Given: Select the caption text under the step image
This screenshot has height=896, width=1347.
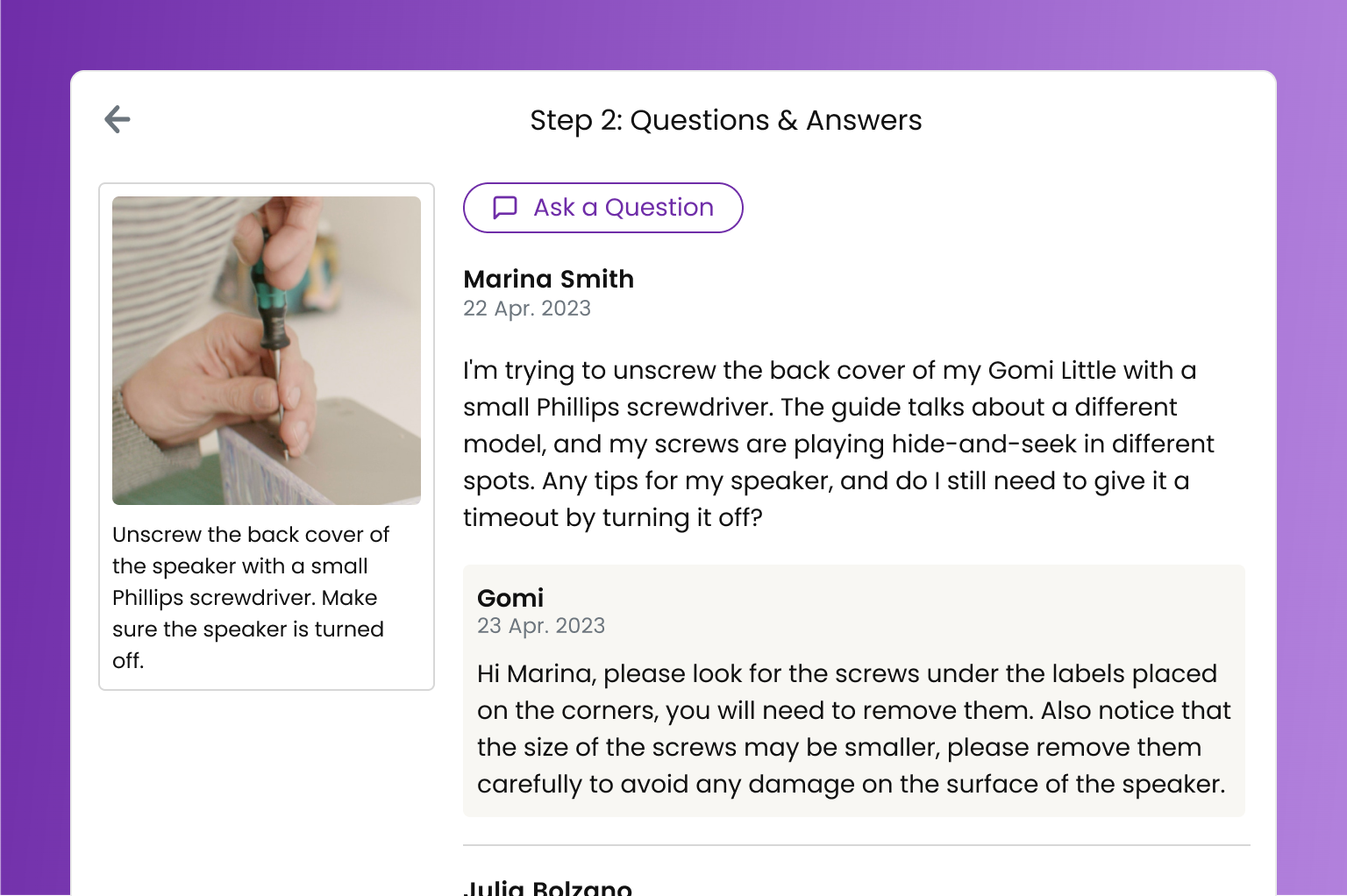Looking at the screenshot, I should pyautogui.click(x=251, y=599).
